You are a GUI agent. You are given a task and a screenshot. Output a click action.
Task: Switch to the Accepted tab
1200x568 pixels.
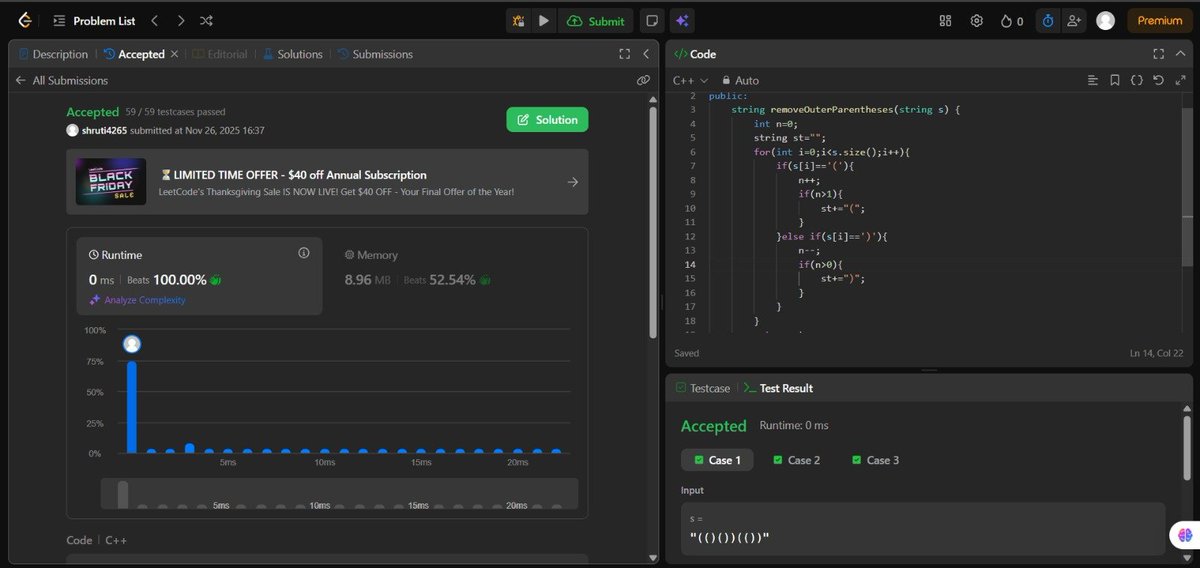pyautogui.click(x=134, y=54)
